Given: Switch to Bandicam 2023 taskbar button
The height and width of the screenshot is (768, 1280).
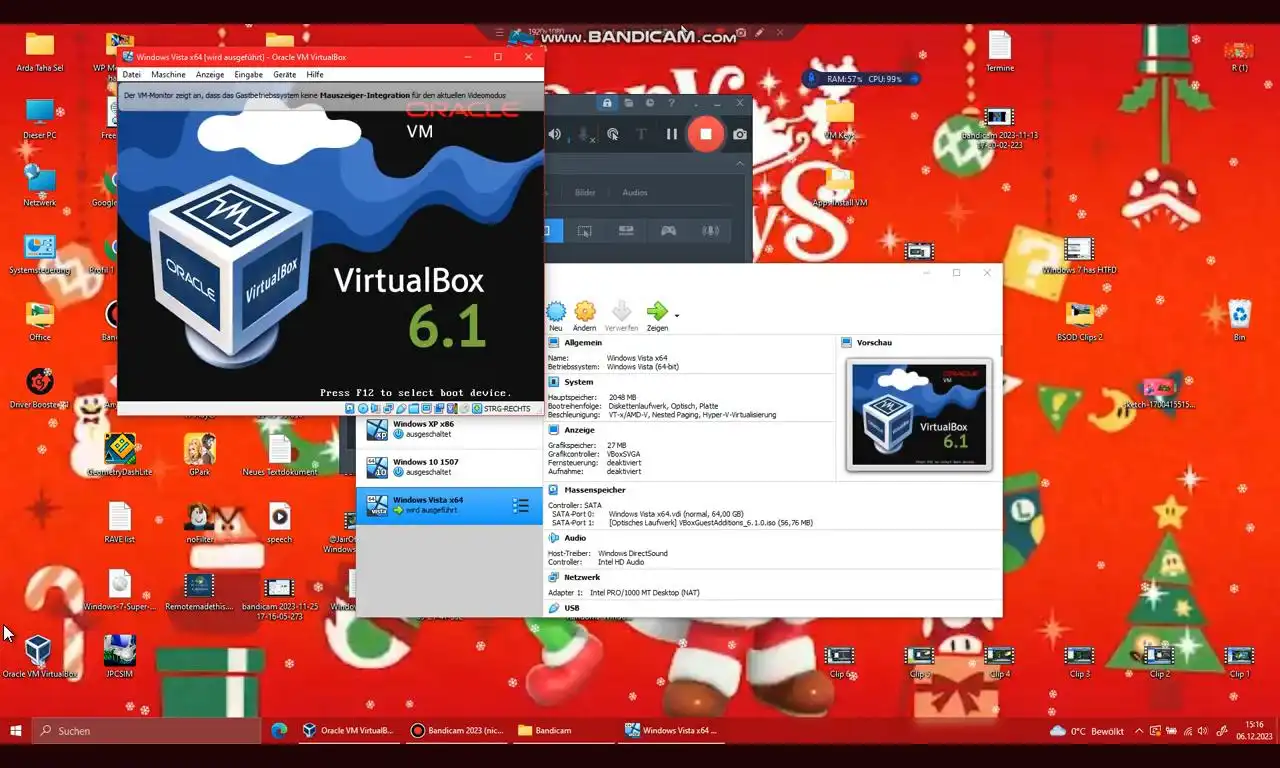Looking at the screenshot, I should pyautogui.click(x=457, y=731).
